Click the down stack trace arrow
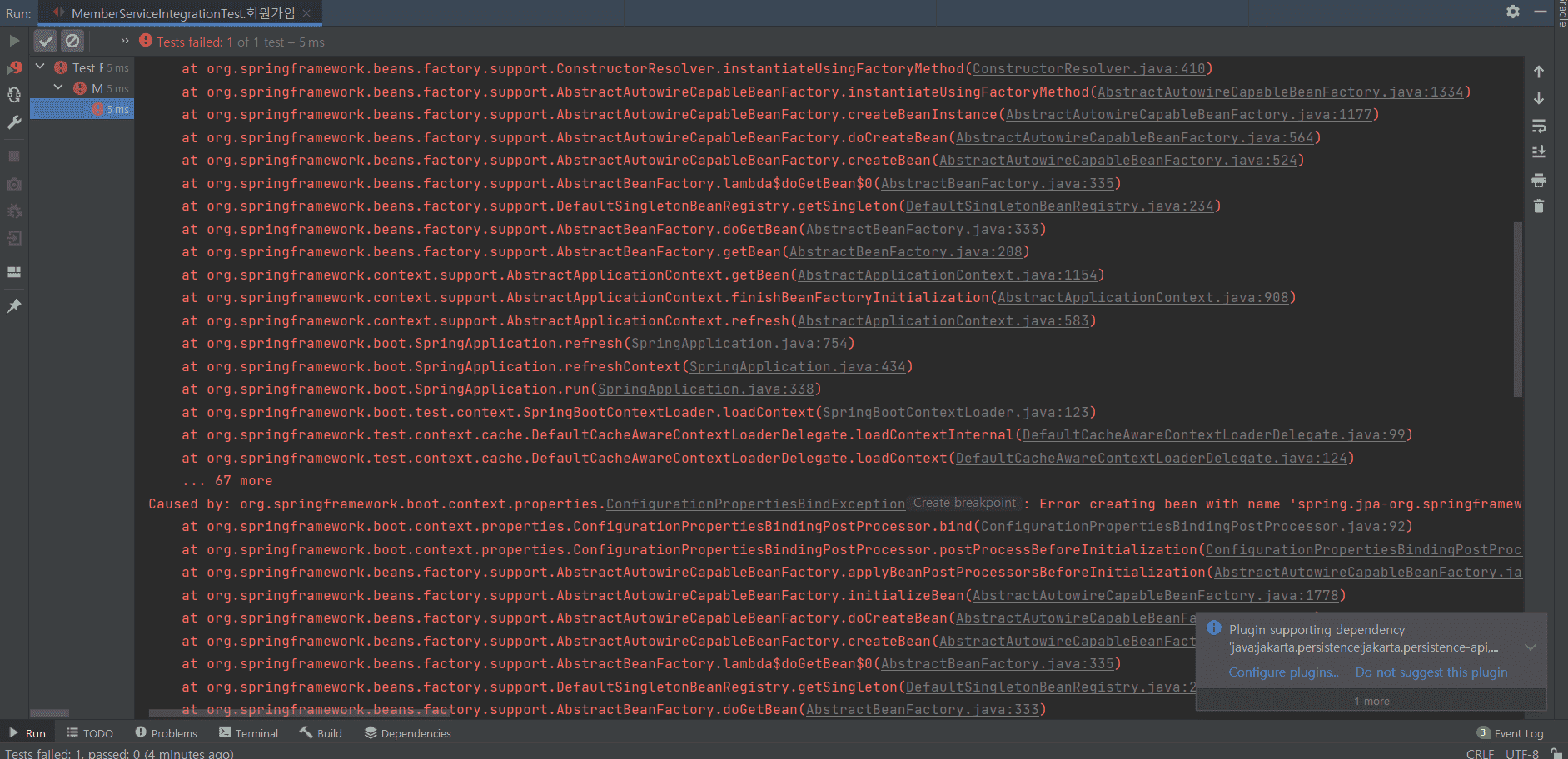Screen dimensions: 1568x759 pos(1539,98)
